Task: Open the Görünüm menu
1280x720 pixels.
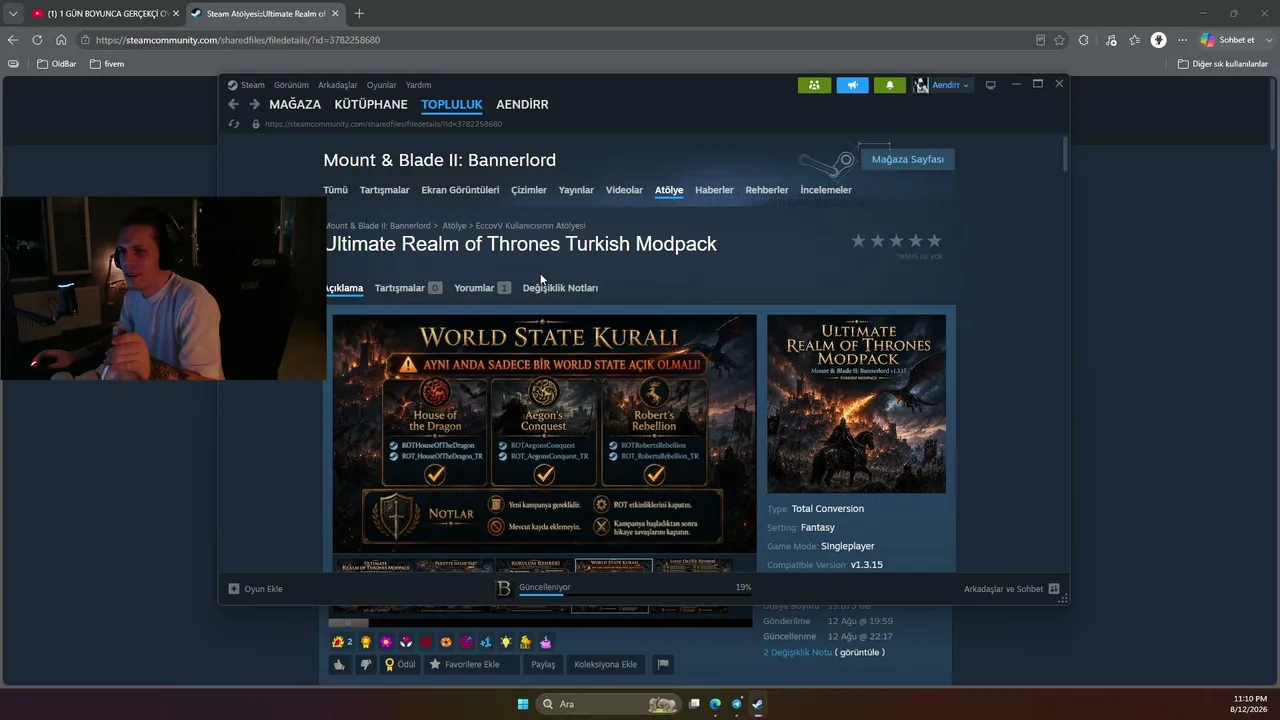Action: [x=291, y=85]
